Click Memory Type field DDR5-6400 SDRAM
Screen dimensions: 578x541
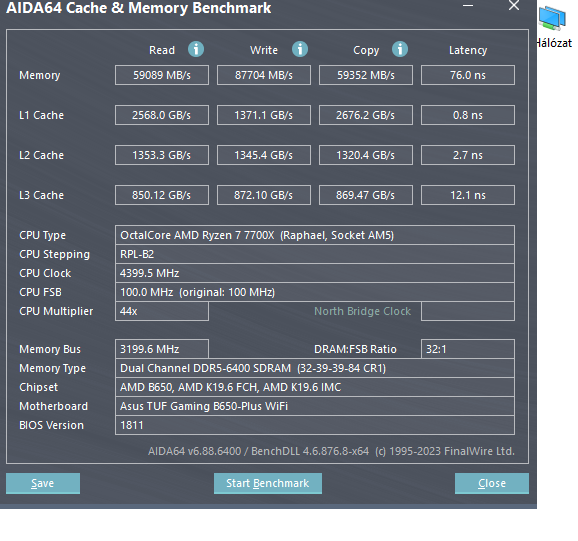pyautogui.click(x=315, y=368)
